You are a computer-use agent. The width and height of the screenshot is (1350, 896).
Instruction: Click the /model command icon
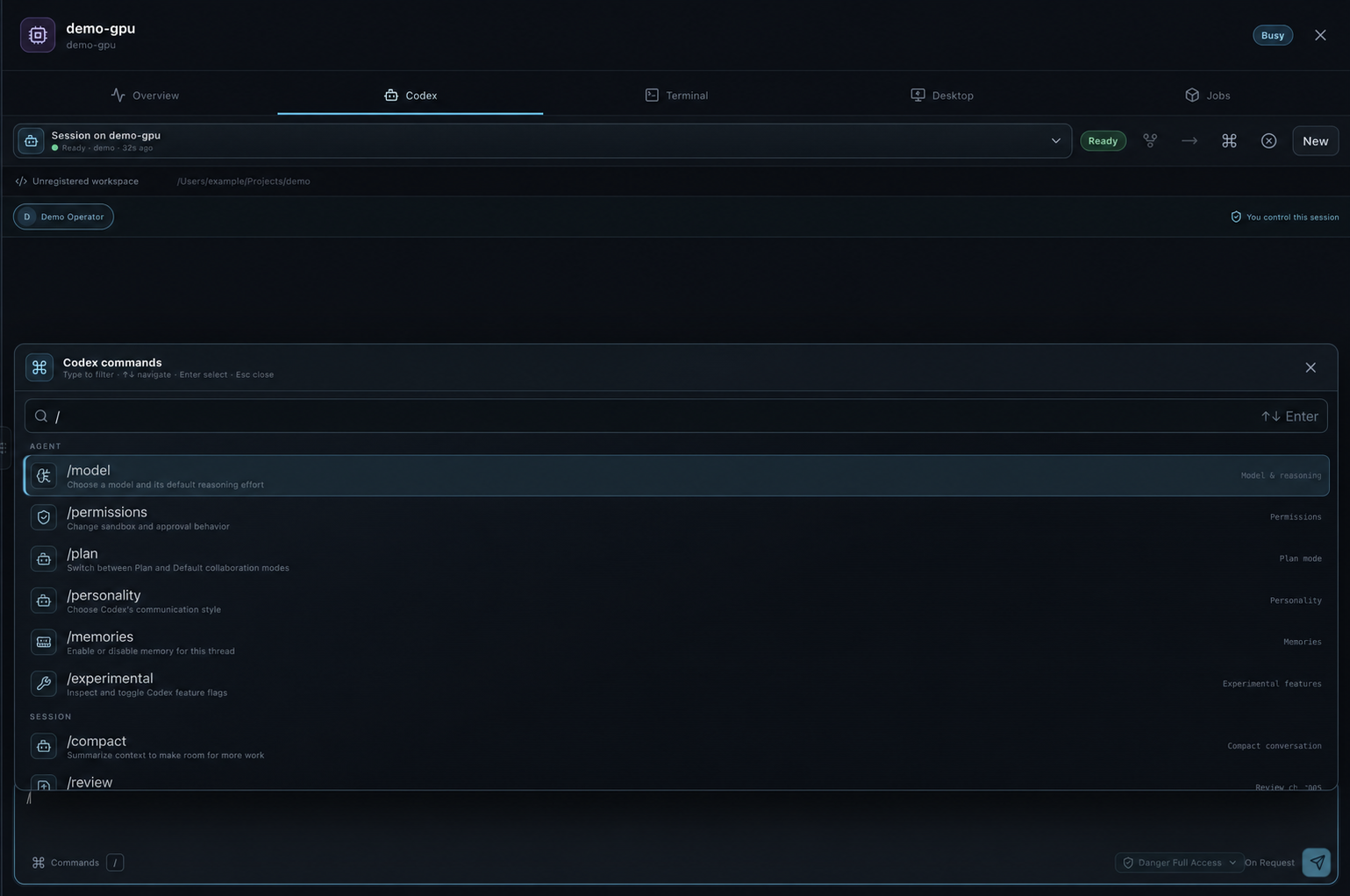pos(44,476)
